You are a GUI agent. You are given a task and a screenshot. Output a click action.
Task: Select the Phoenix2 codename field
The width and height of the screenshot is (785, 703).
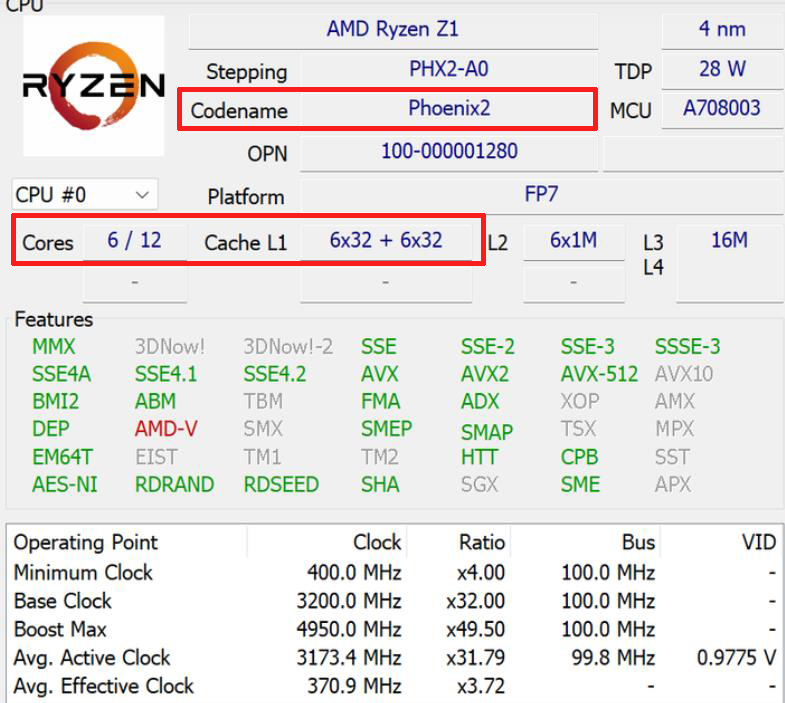click(x=448, y=109)
